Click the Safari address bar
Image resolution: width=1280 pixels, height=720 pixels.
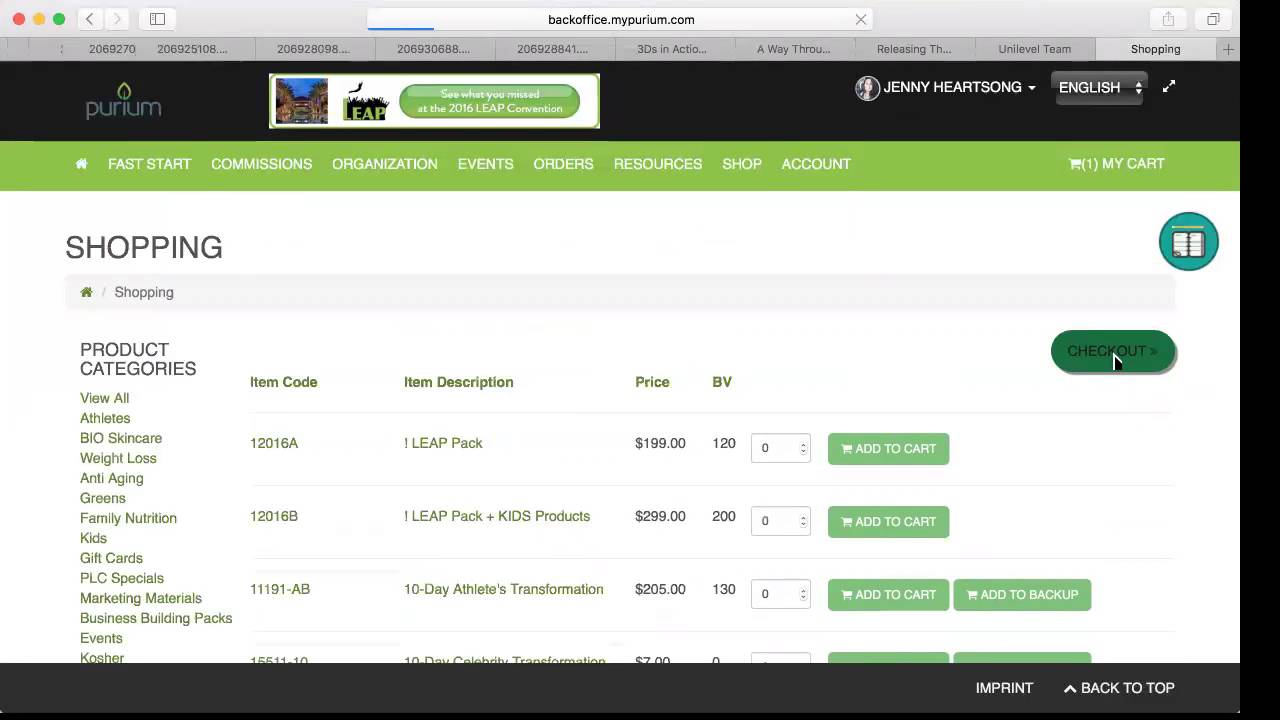tap(620, 19)
